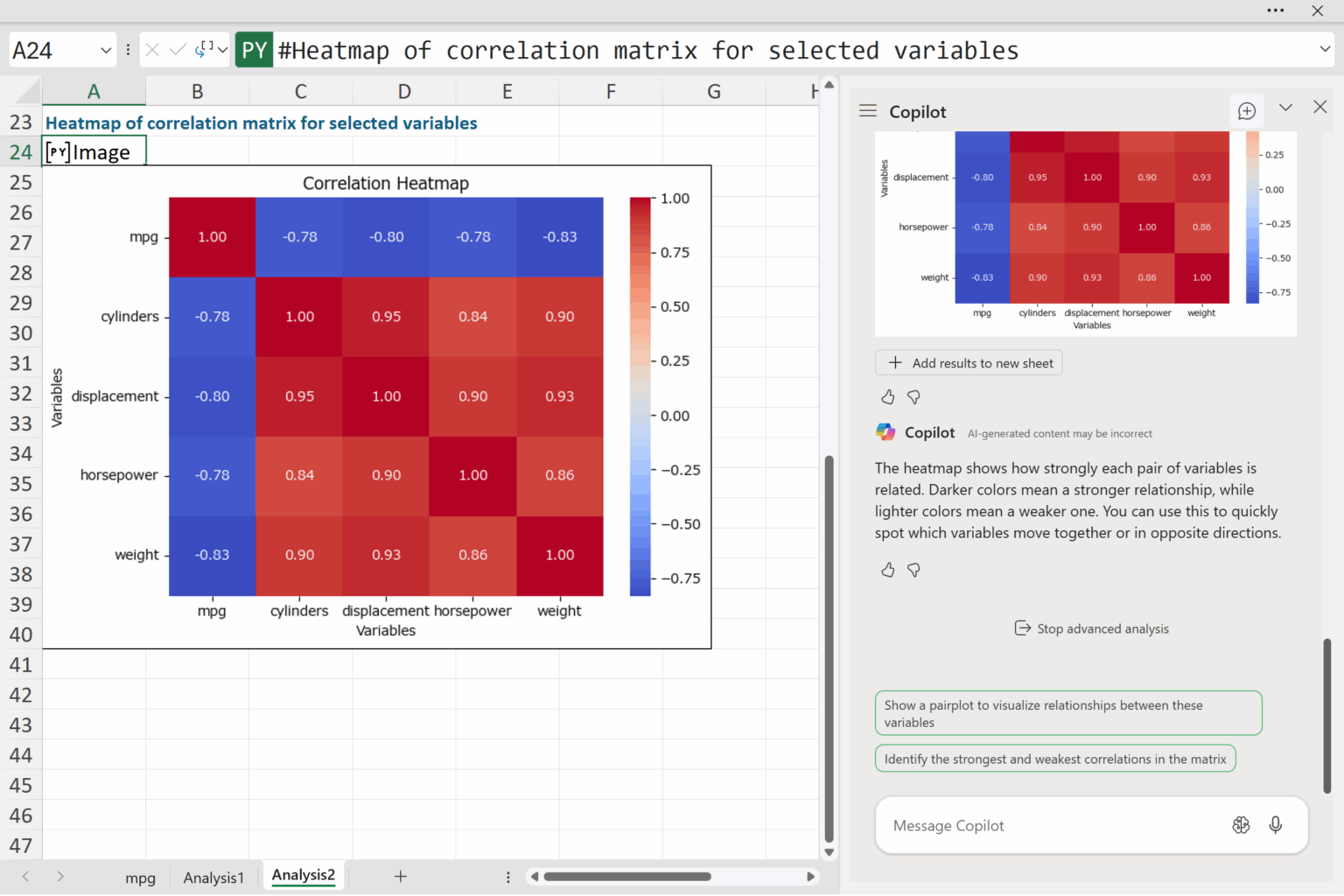1344x896 pixels.
Task: Switch to the Analysis1 sheet tab
Action: click(x=213, y=878)
